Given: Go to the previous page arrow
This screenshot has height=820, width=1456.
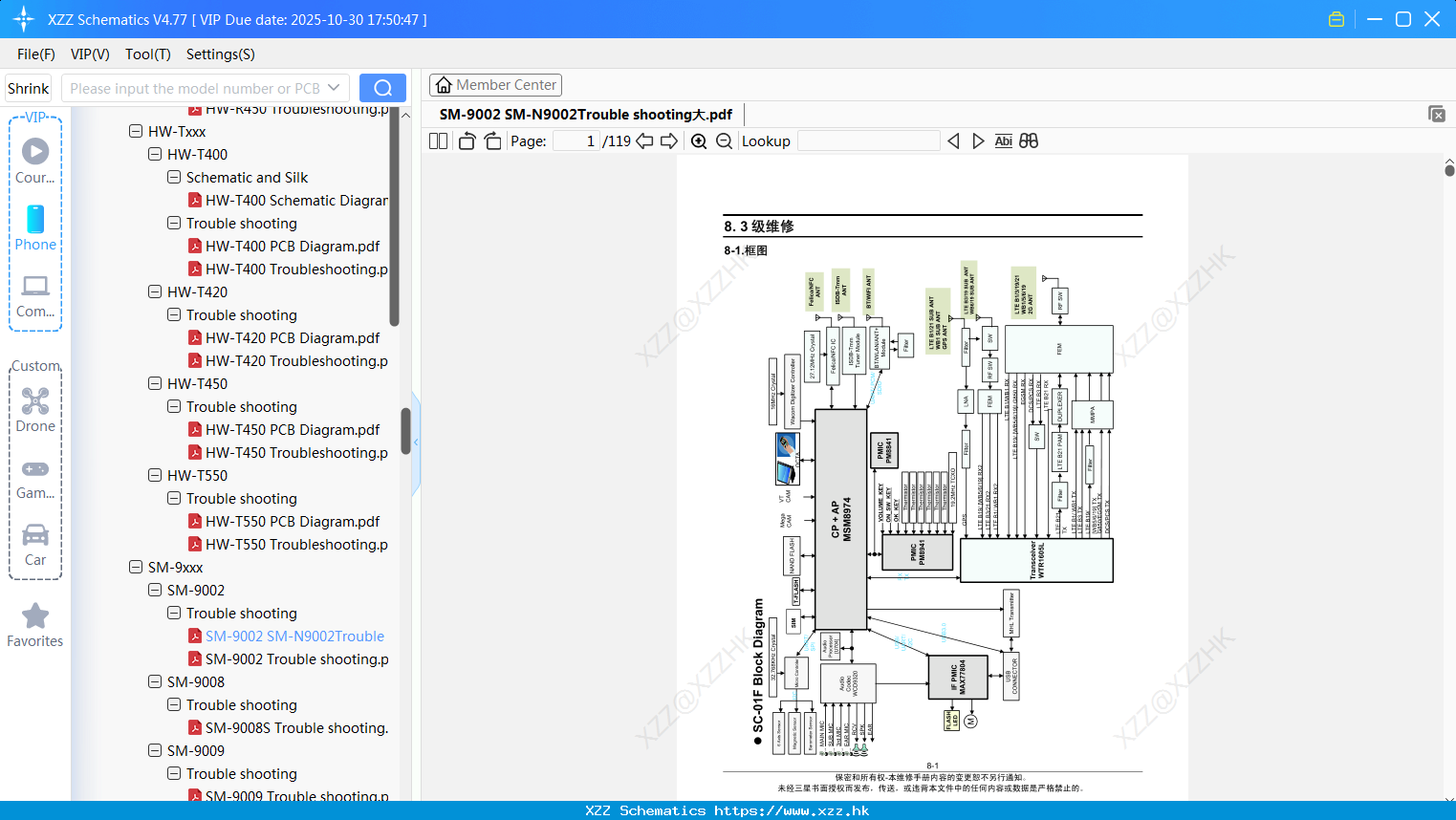Looking at the screenshot, I should tap(644, 140).
